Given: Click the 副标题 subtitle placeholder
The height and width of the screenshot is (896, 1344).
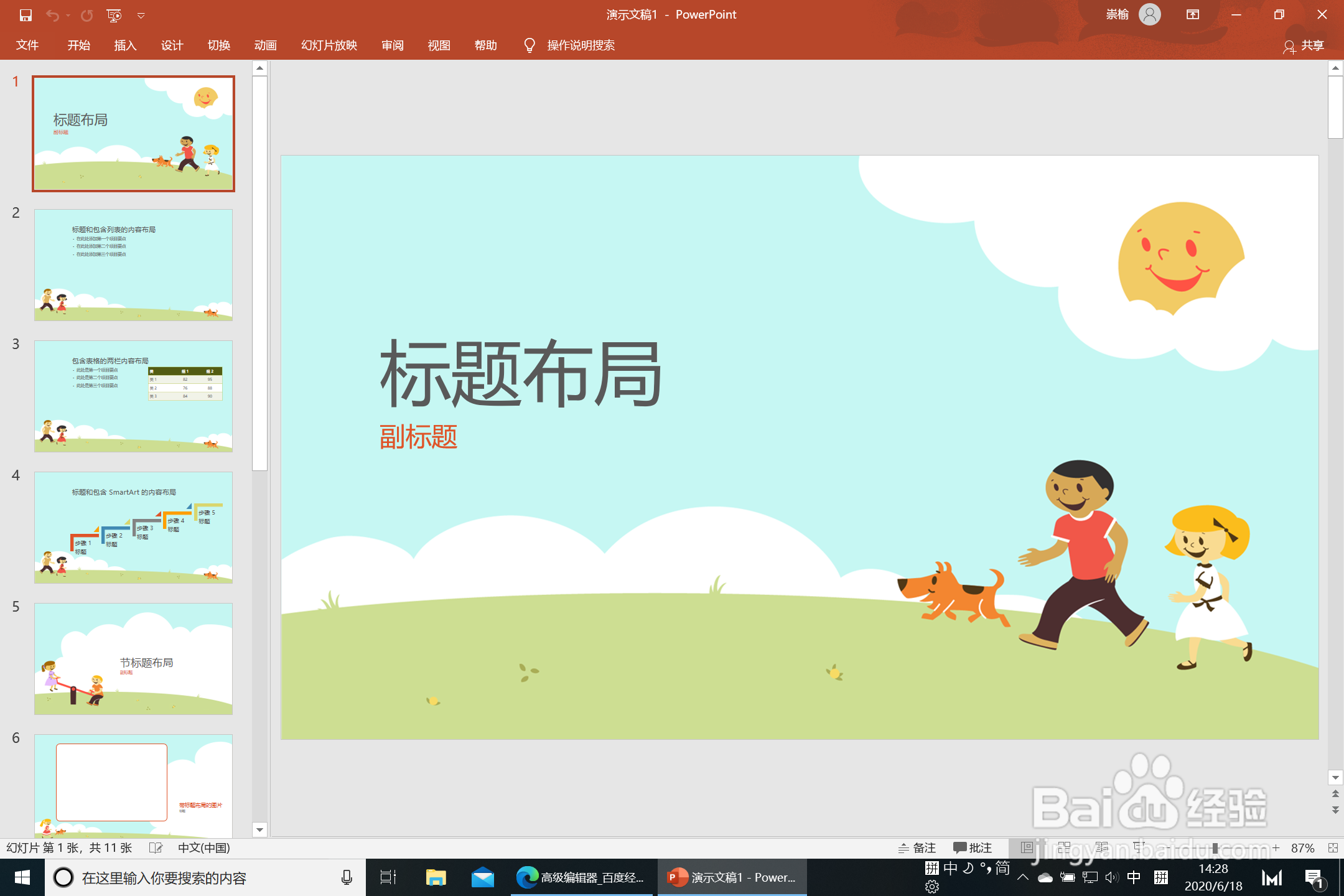Looking at the screenshot, I should pos(419,437).
